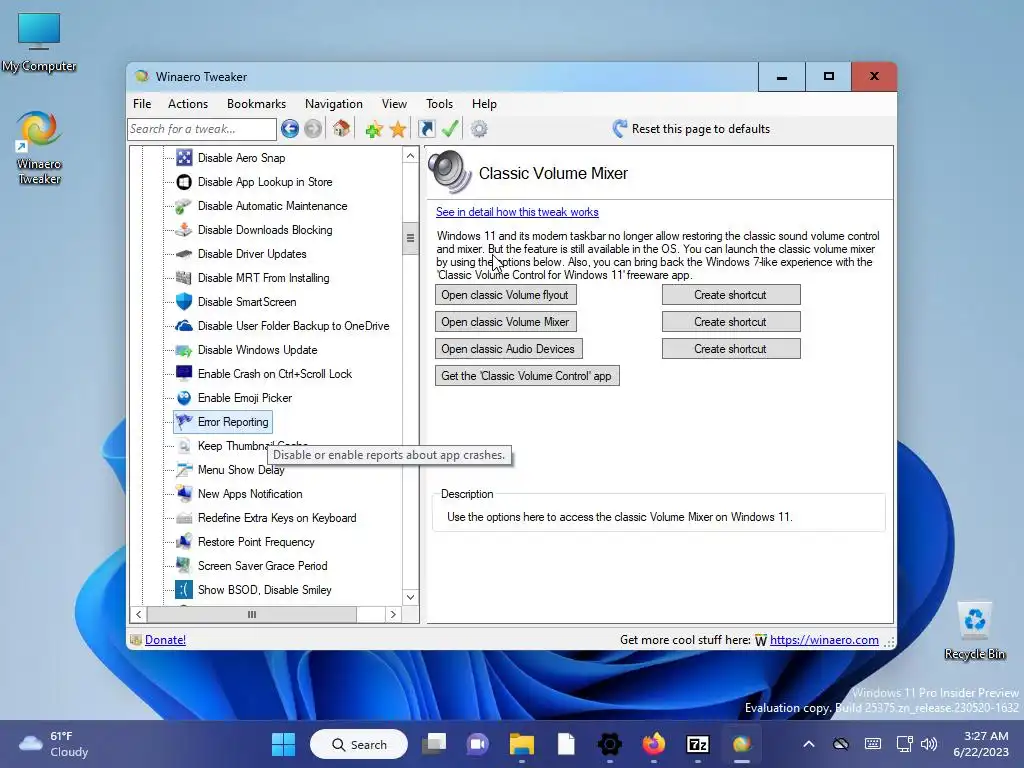Screen dimensions: 1024x768
Task: Select Disable Downloads Blocking tree item
Action: [264, 230]
